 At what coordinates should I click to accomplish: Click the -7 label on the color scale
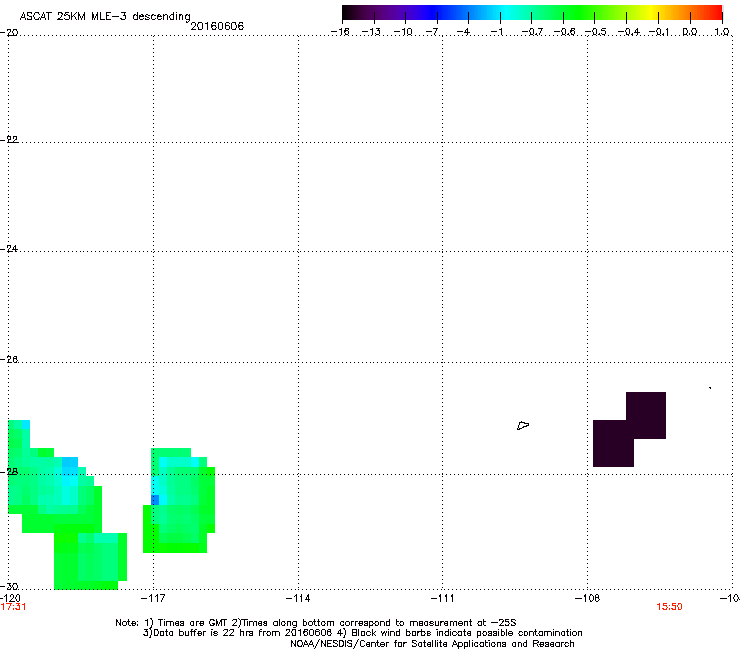pyautogui.click(x=432, y=32)
